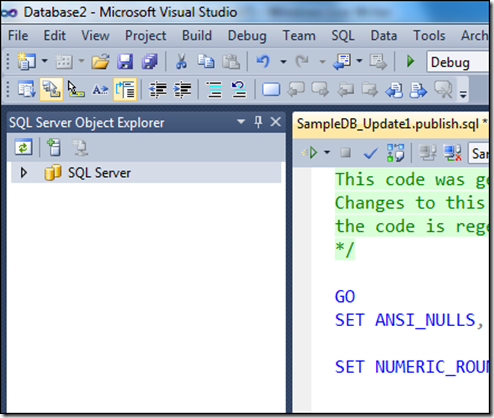This screenshot has width=494, height=418.
Task: Open the Redo history dropdown arrow
Action: [322, 62]
